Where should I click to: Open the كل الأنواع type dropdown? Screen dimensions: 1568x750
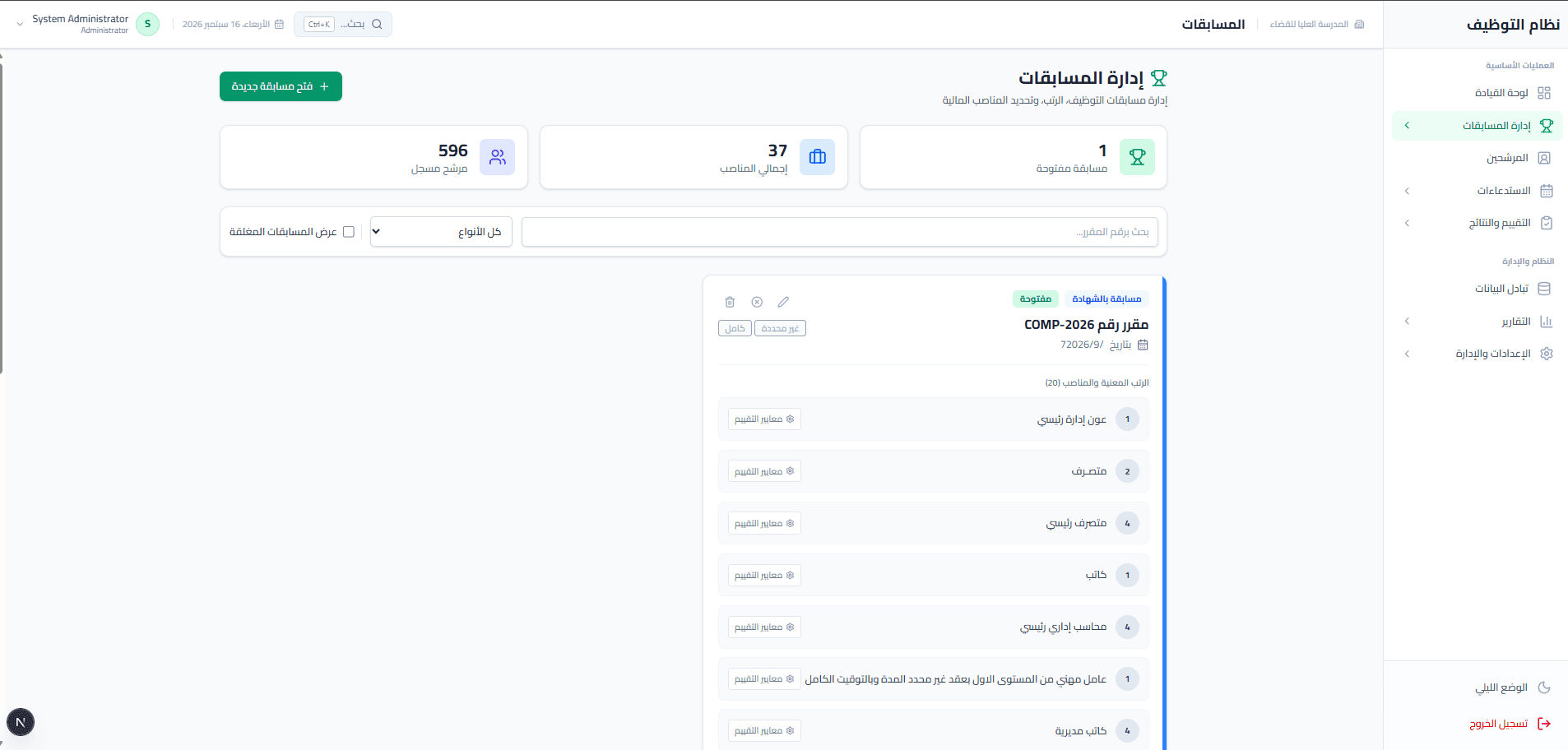pyautogui.click(x=441, y=232)
